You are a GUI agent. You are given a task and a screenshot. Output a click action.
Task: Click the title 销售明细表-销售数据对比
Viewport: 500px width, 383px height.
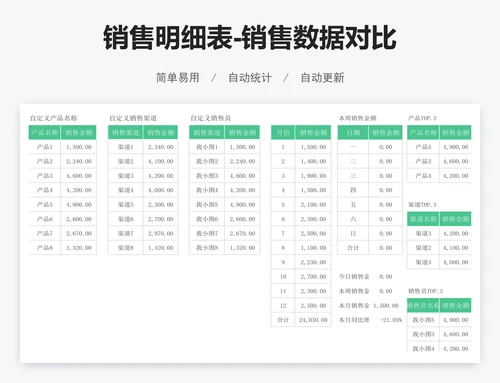pyautogui.click(x=250, y=38)
